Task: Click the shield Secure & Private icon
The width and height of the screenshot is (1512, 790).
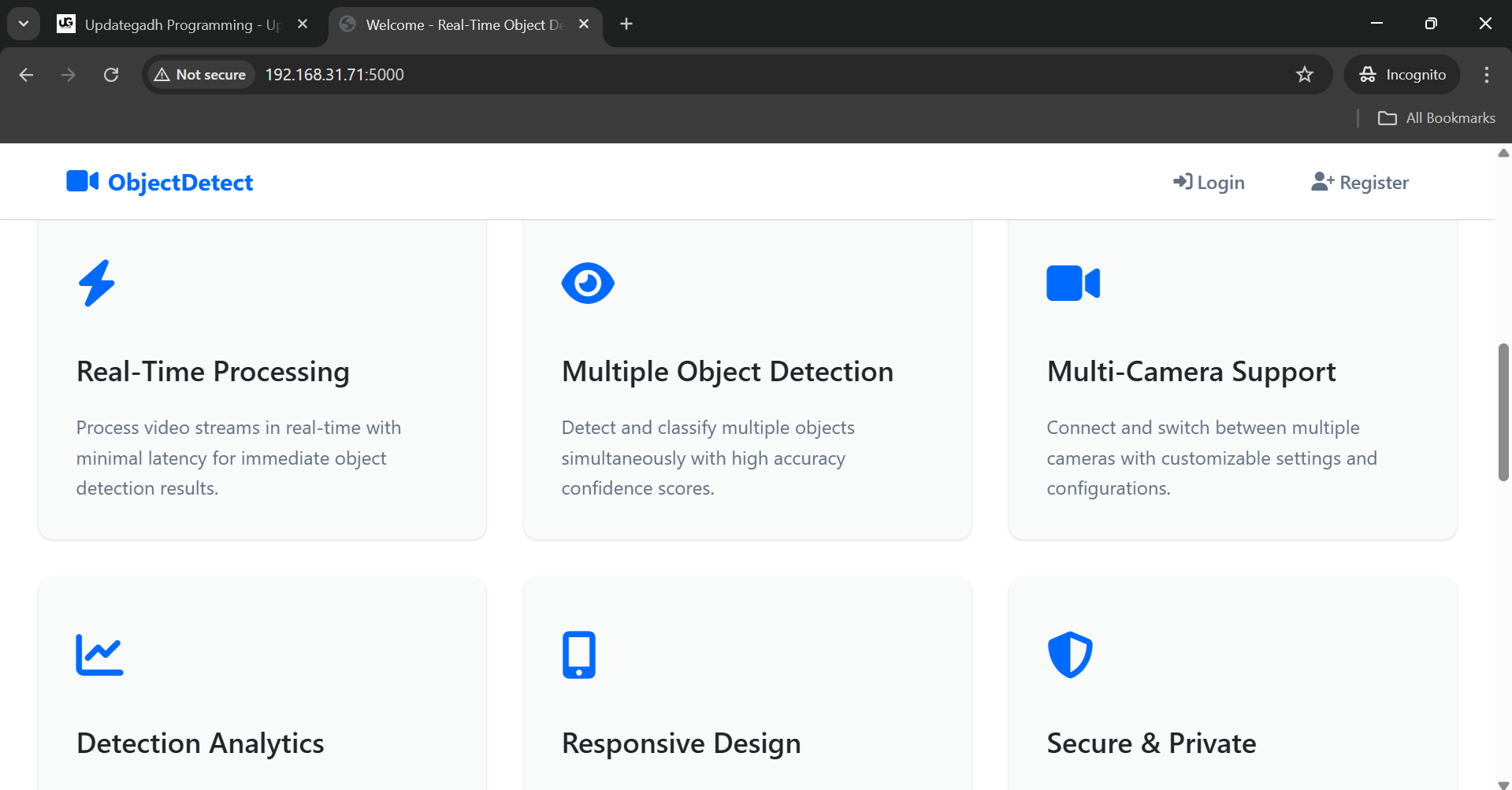Action: click(1070, 655)
